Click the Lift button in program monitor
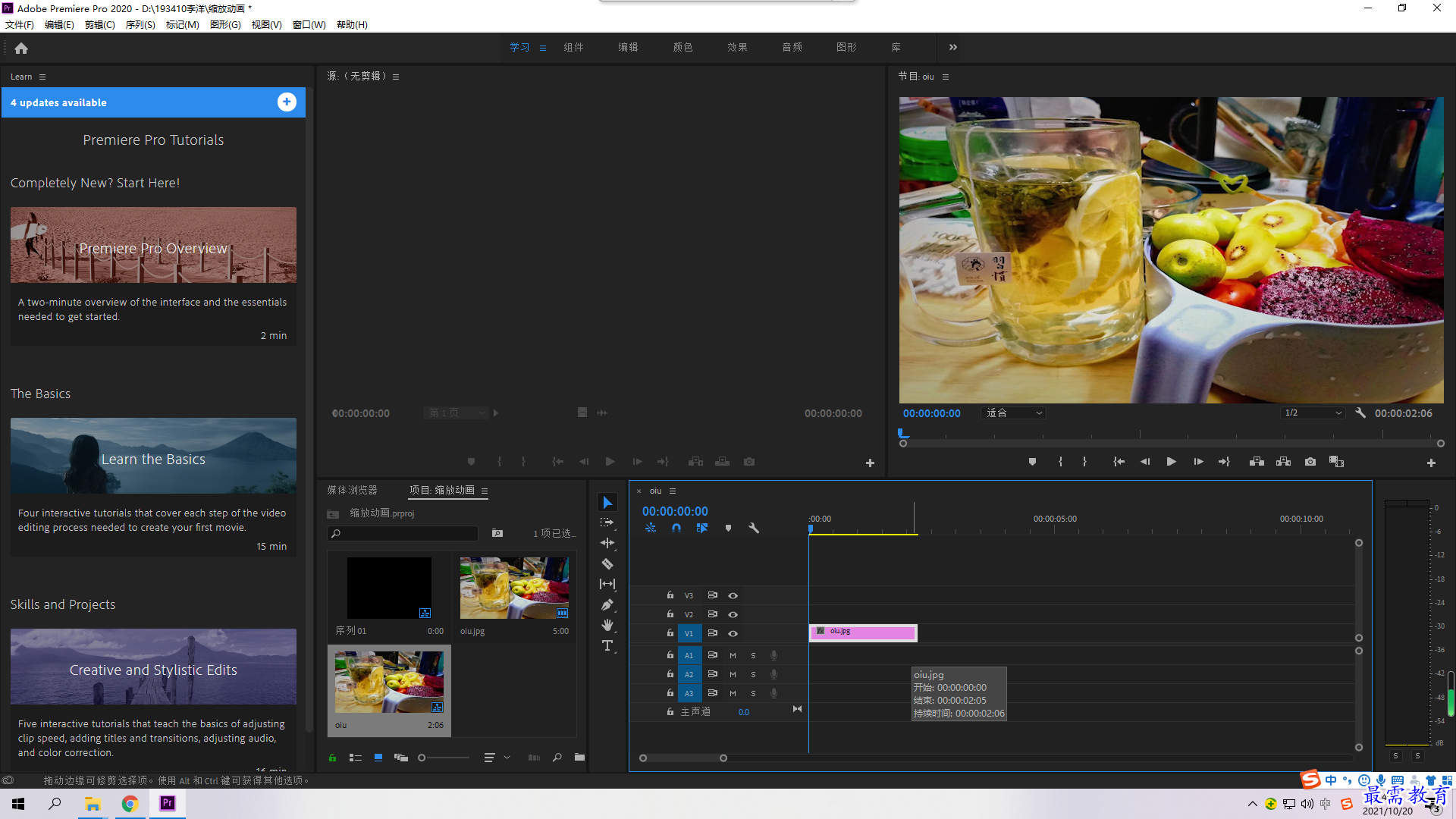This screenshot has width=1456, height=819. pos(1257,462)
